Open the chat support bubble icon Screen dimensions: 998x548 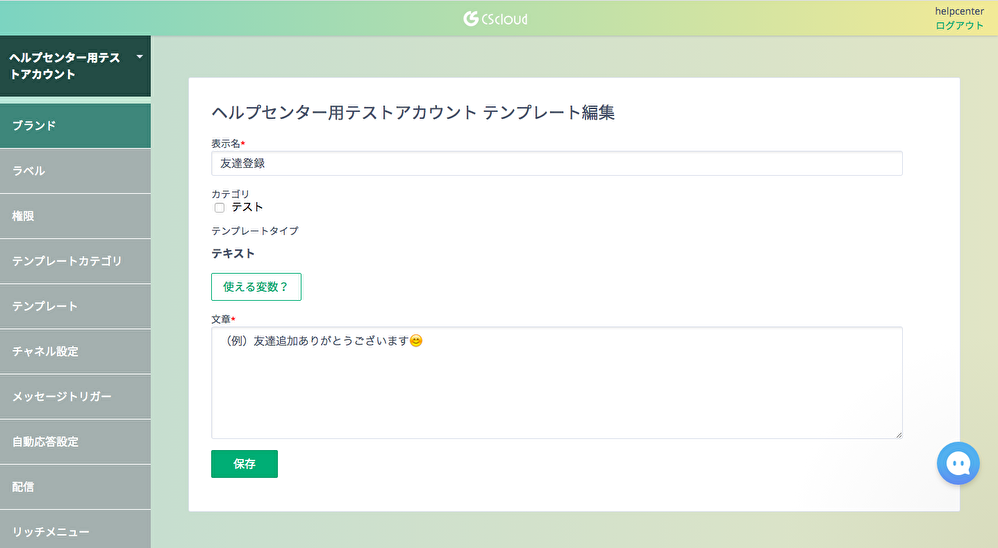tap(958, 463)
